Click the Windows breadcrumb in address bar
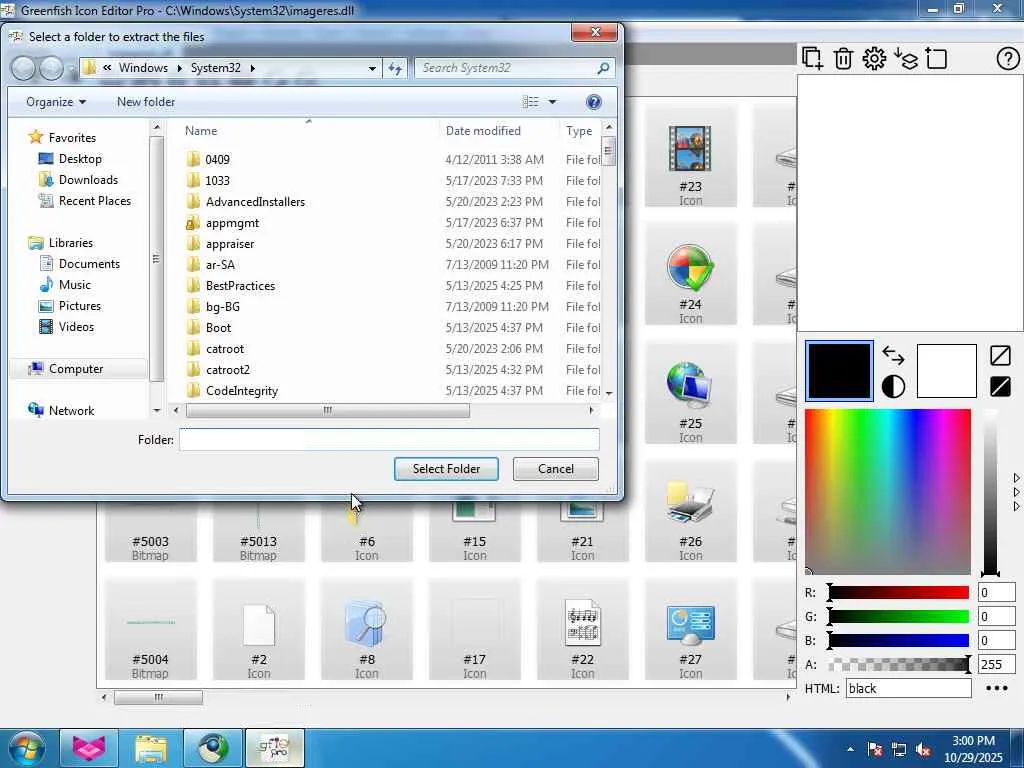 [x=143, y=68]
